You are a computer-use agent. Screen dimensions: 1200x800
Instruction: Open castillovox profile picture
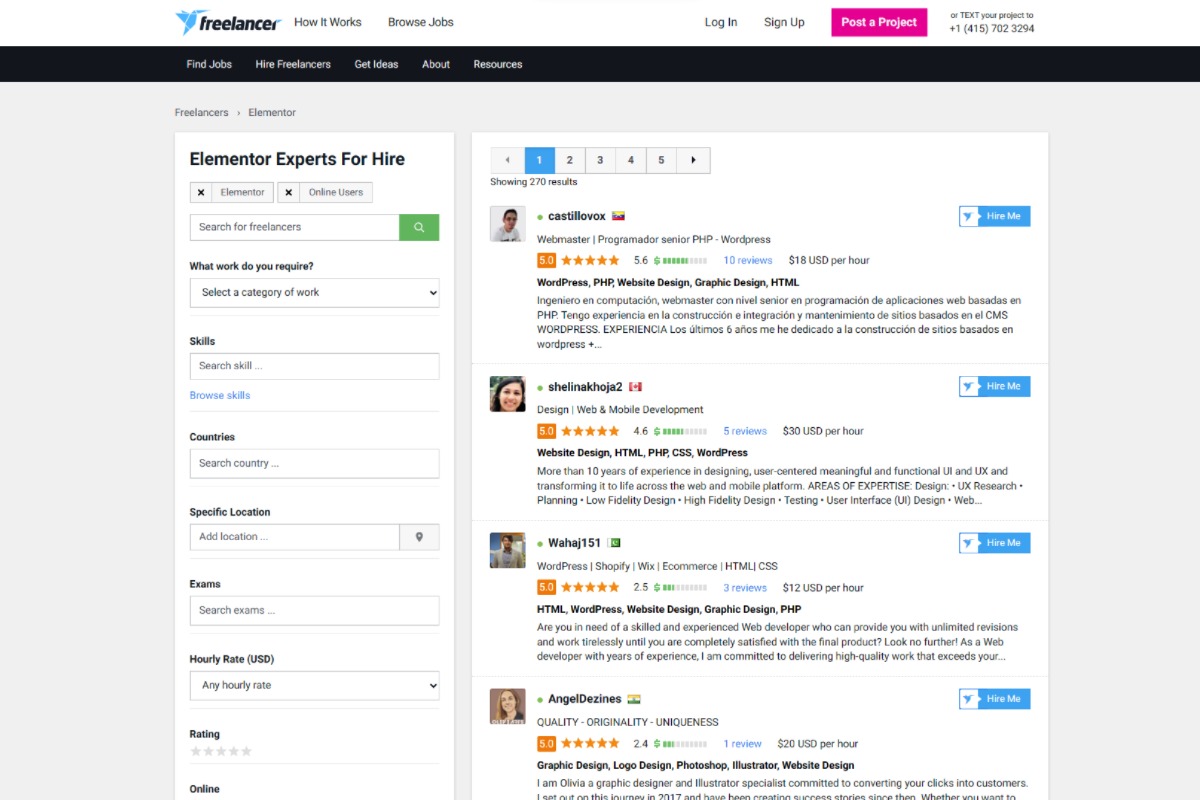point(508,224)
